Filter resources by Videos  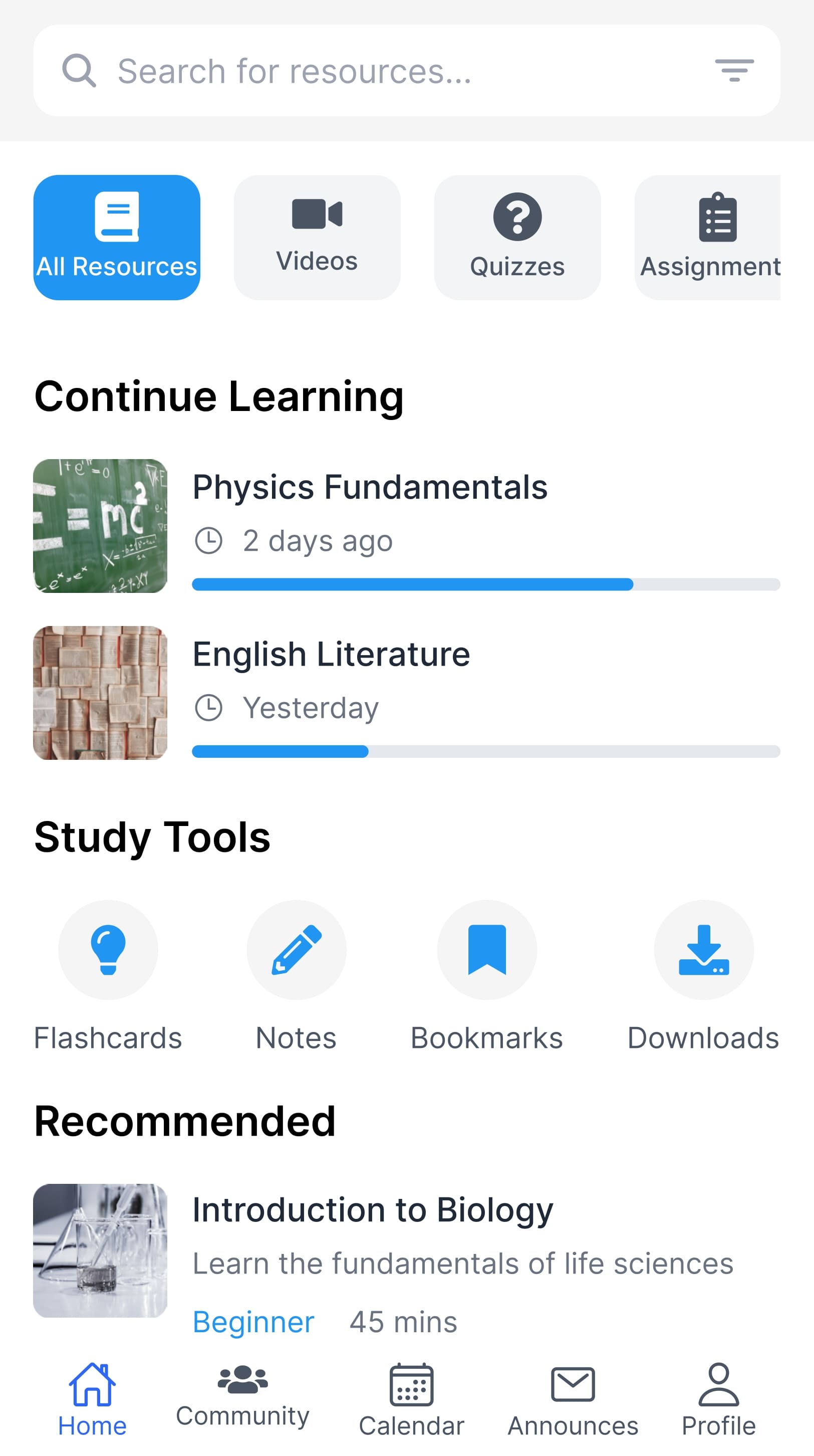317,238
